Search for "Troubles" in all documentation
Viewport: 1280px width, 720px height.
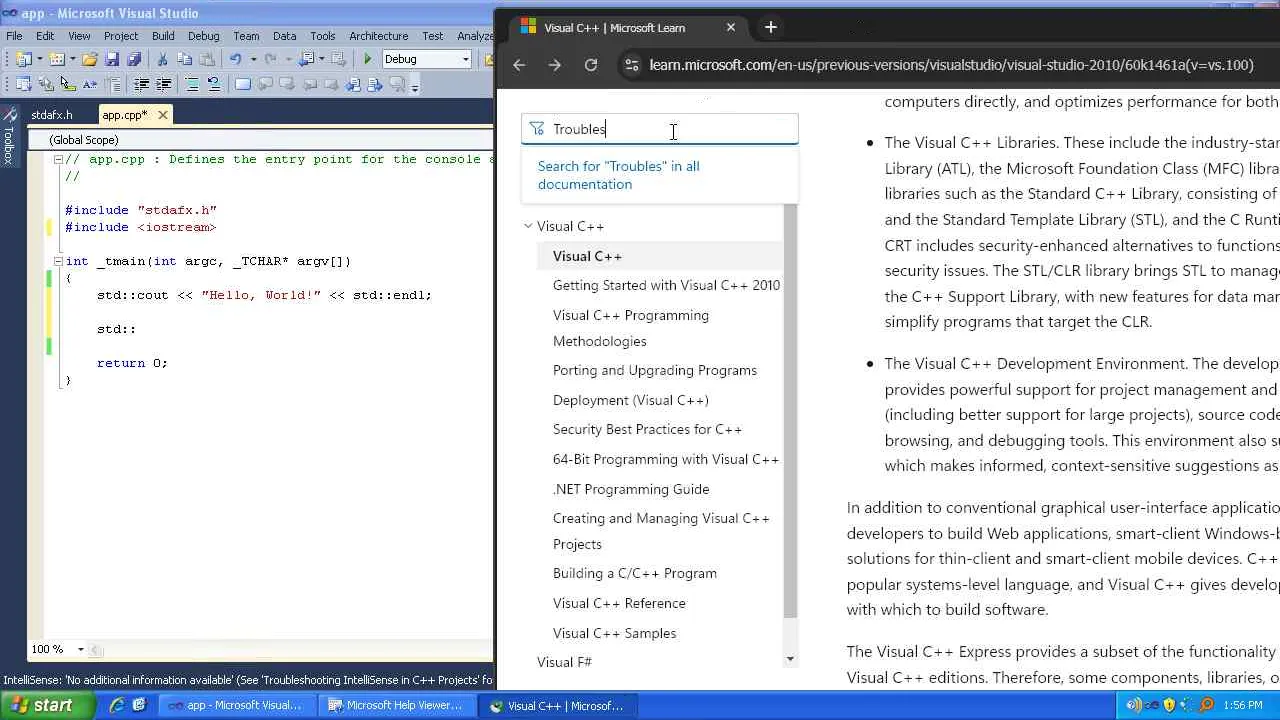pyautogui.click(x=618, y=175)
